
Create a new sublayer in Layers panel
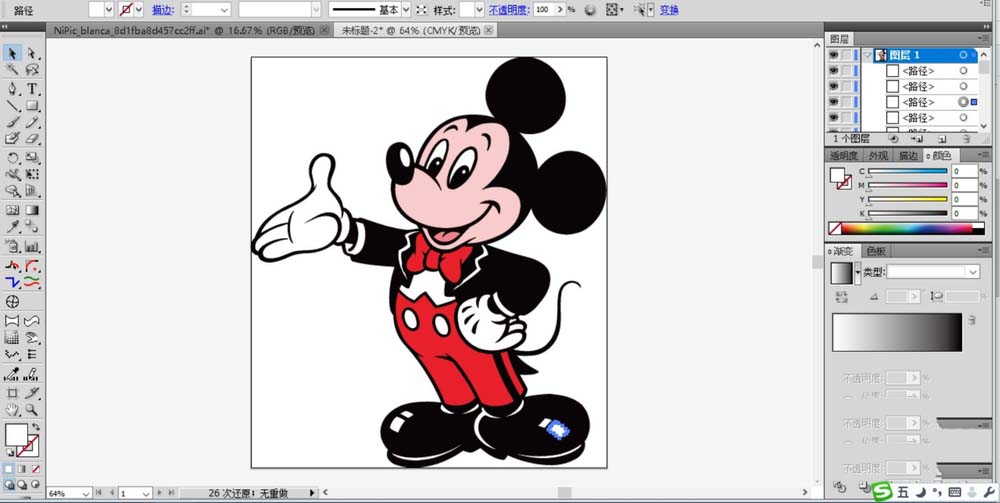pyautogui.click(x=918, y=138)
